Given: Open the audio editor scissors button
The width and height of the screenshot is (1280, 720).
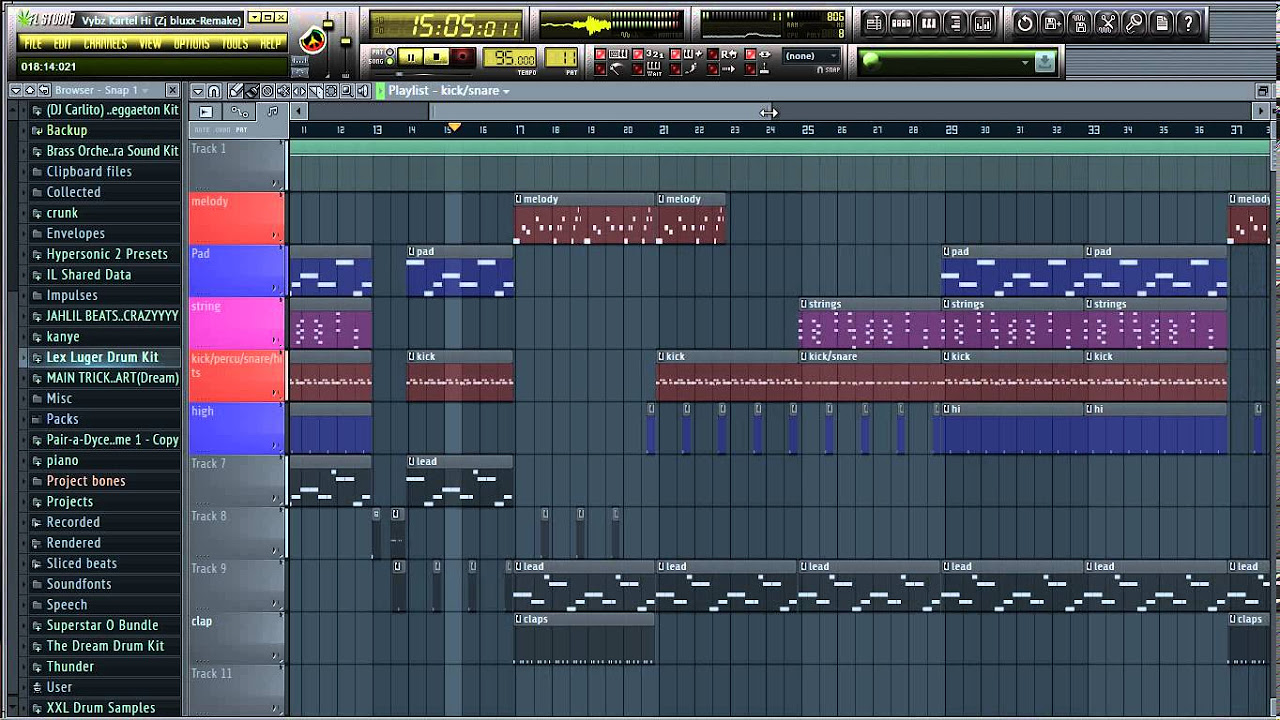Looking at the screenshot, I should (x=1106, y=23).
